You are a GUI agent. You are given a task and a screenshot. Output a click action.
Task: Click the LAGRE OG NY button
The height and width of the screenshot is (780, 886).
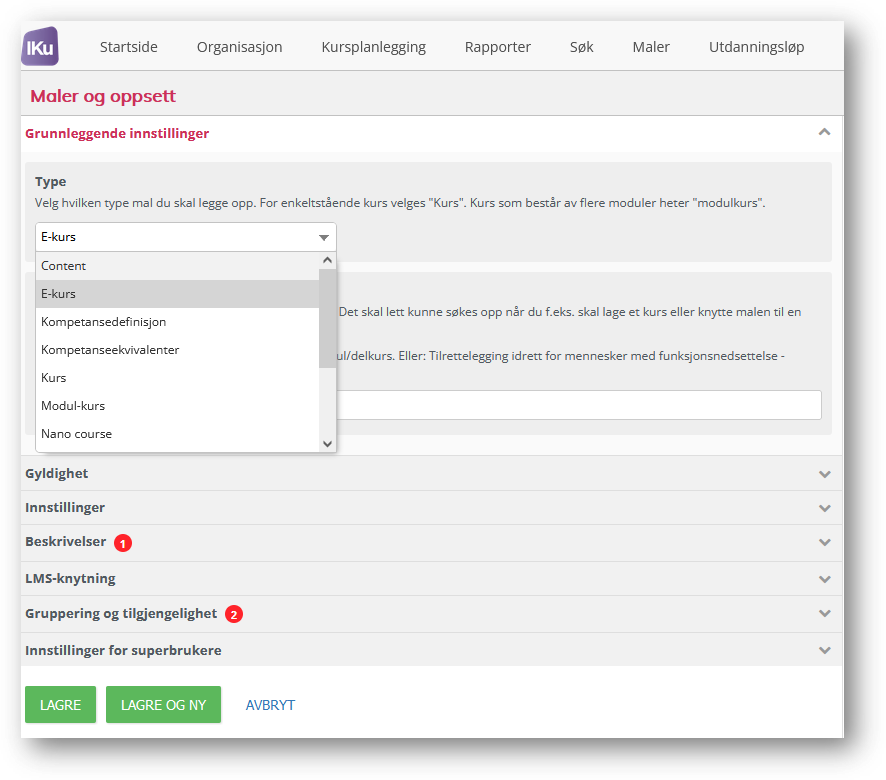point(163,705)
